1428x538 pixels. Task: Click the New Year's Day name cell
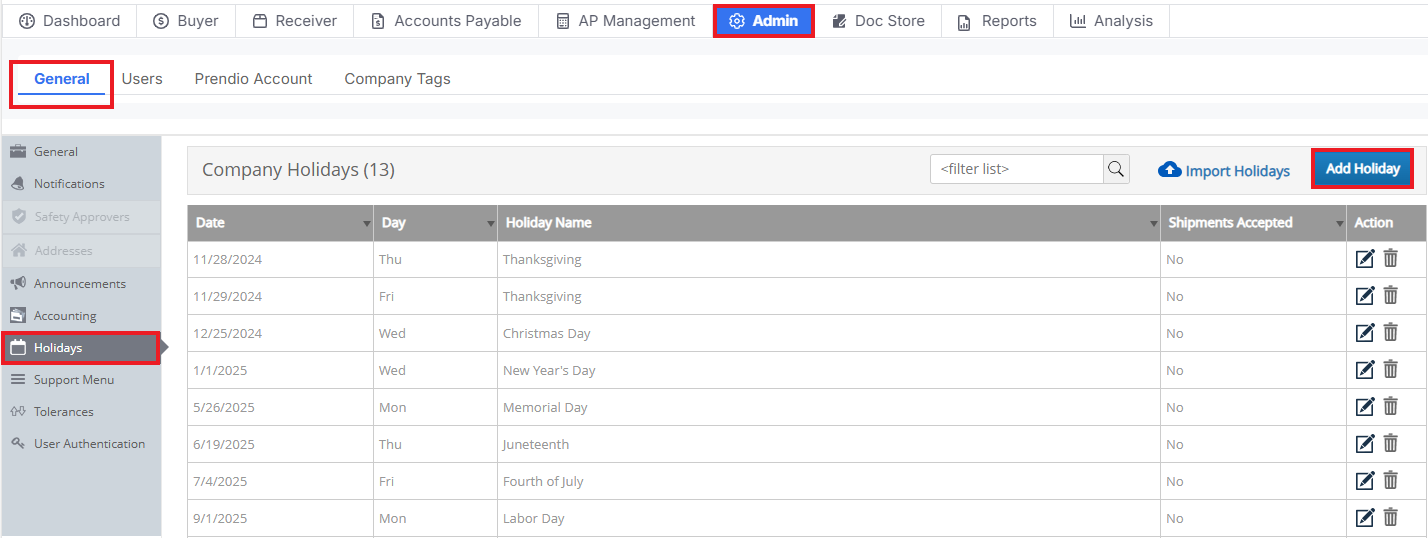pos(829,370)
